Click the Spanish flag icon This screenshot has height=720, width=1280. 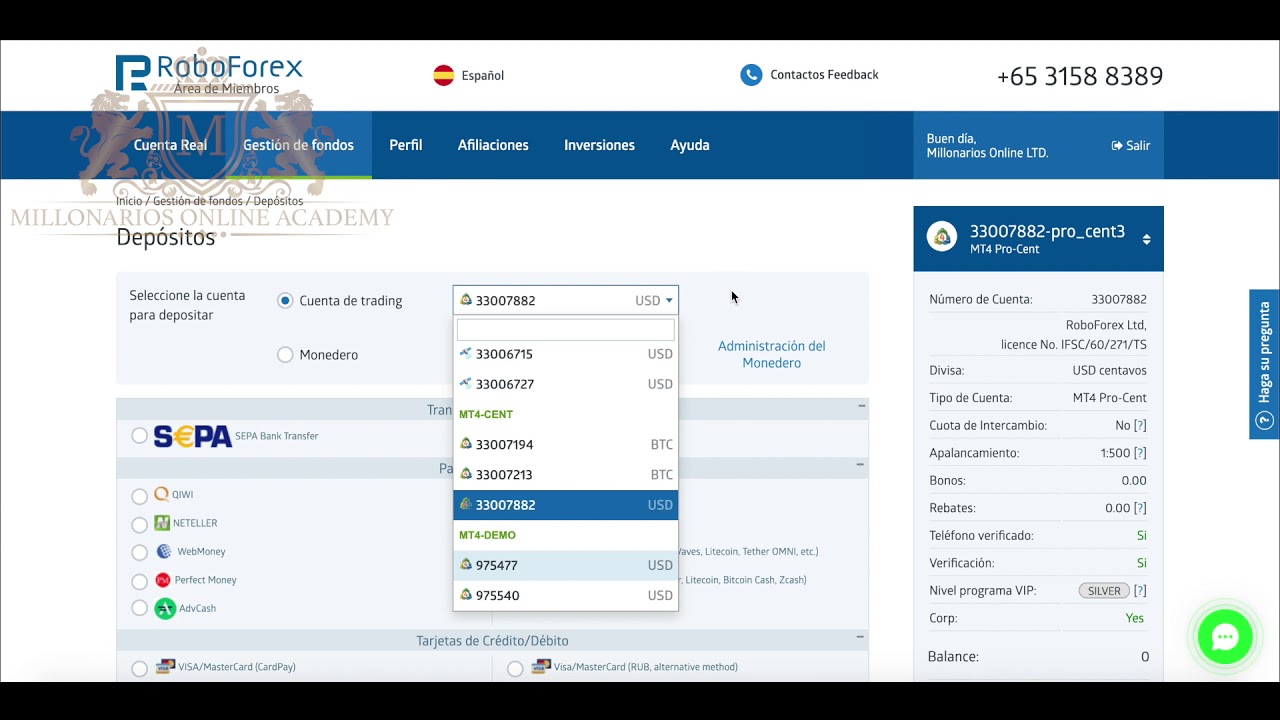click(x=444, y=75)
